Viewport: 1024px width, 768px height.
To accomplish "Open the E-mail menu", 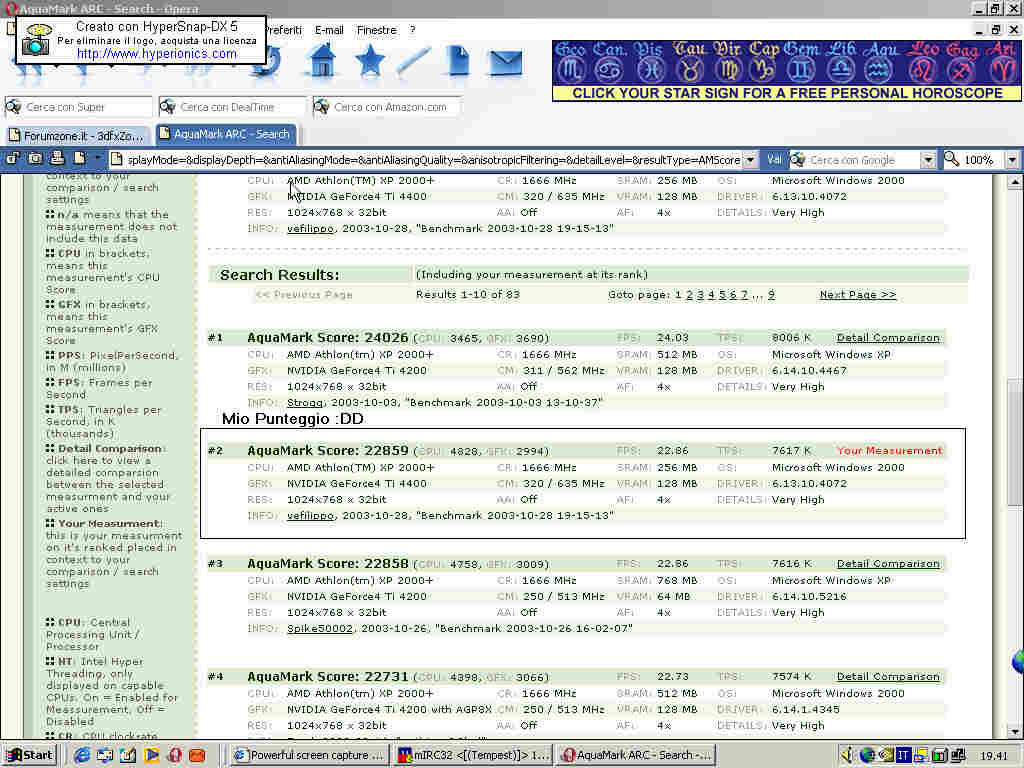I will 328,30.
